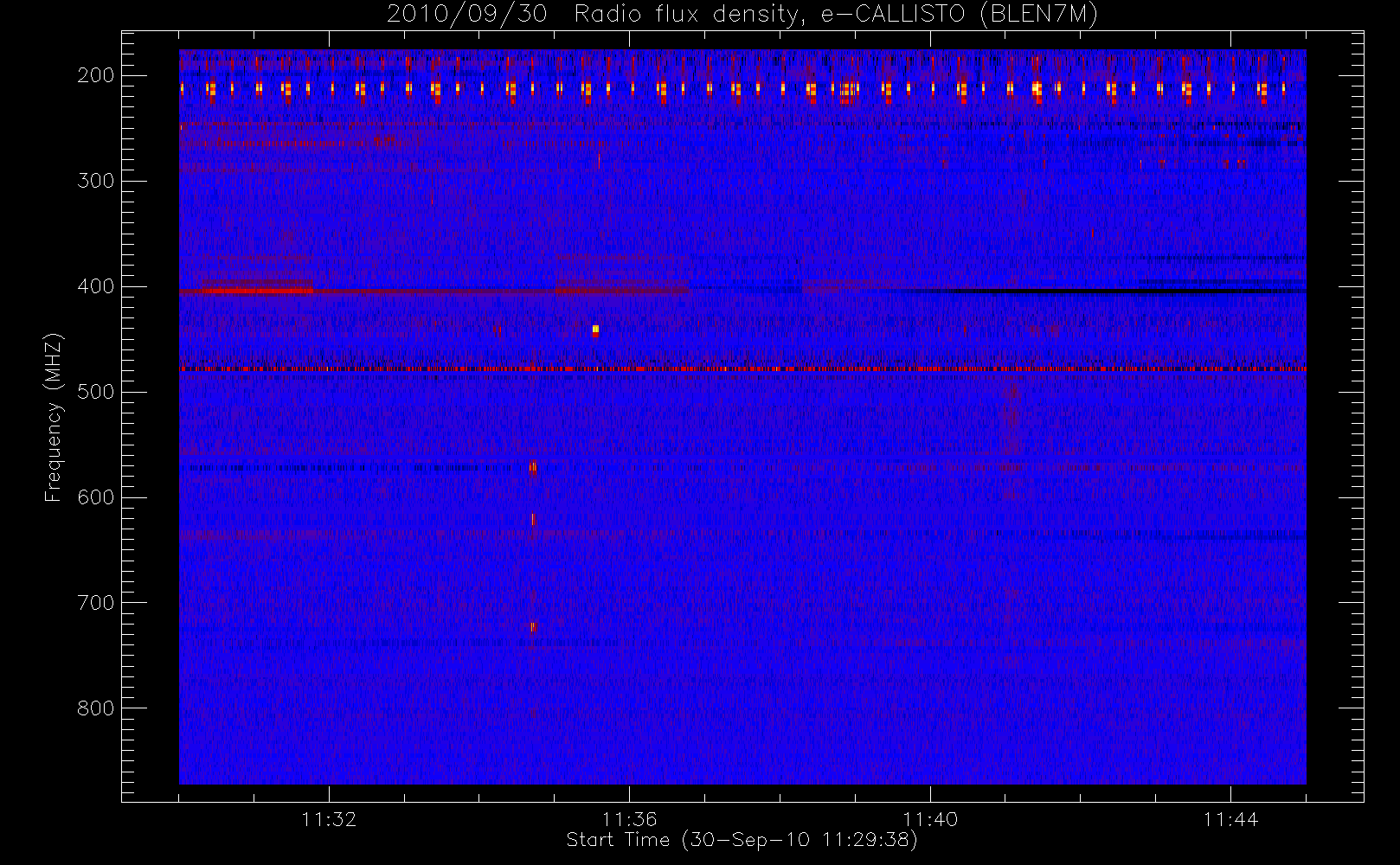Click the 500 frequency tick label
Screen dimensions: 1400x865
pyautogui.click(x=96, y=392)
